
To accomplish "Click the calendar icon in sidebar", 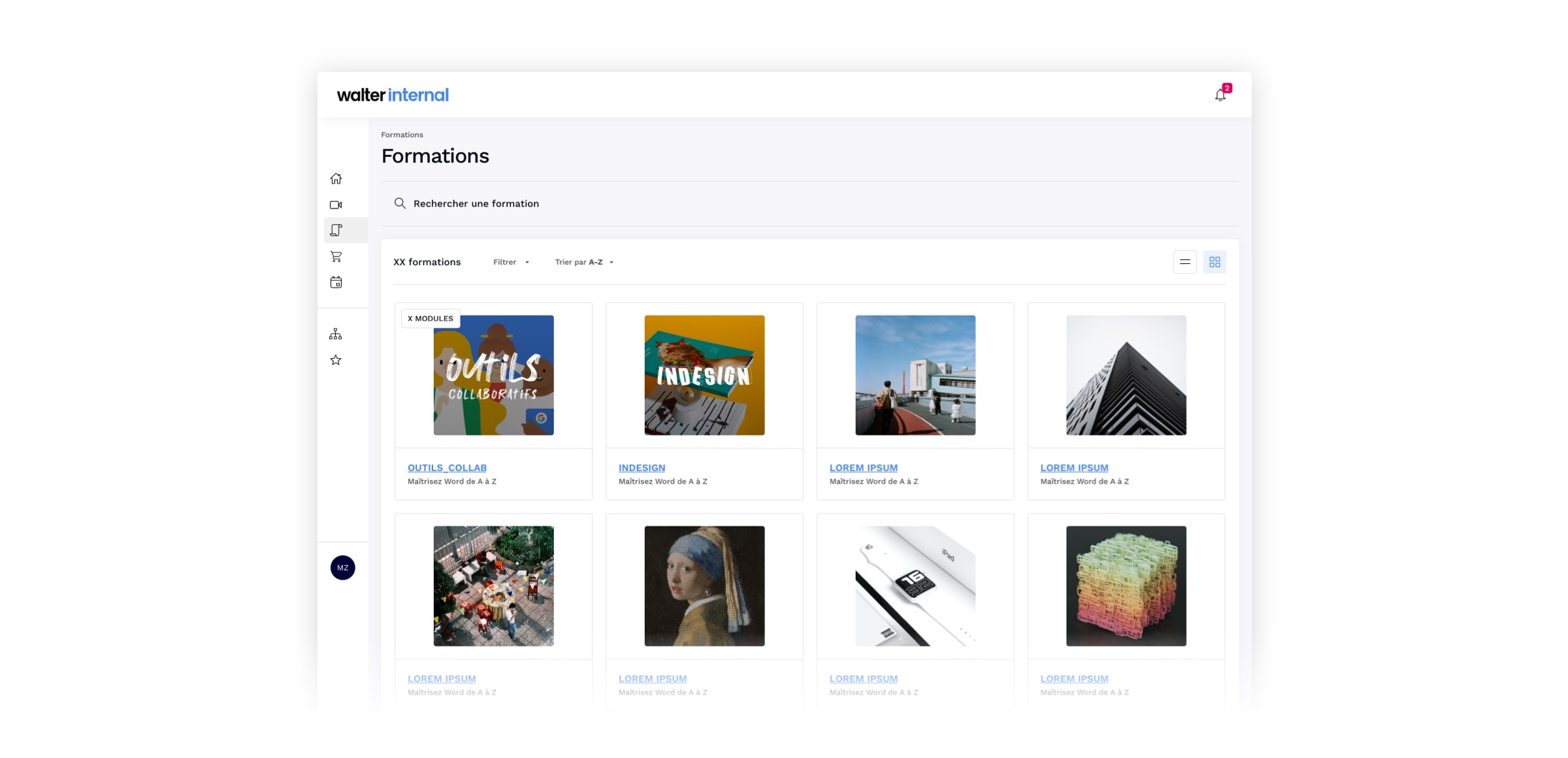I will pyautogui.click(x=336, y=282).
